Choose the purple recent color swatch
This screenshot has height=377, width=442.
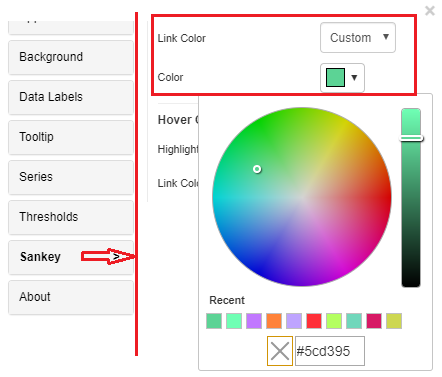click(254, 321)
